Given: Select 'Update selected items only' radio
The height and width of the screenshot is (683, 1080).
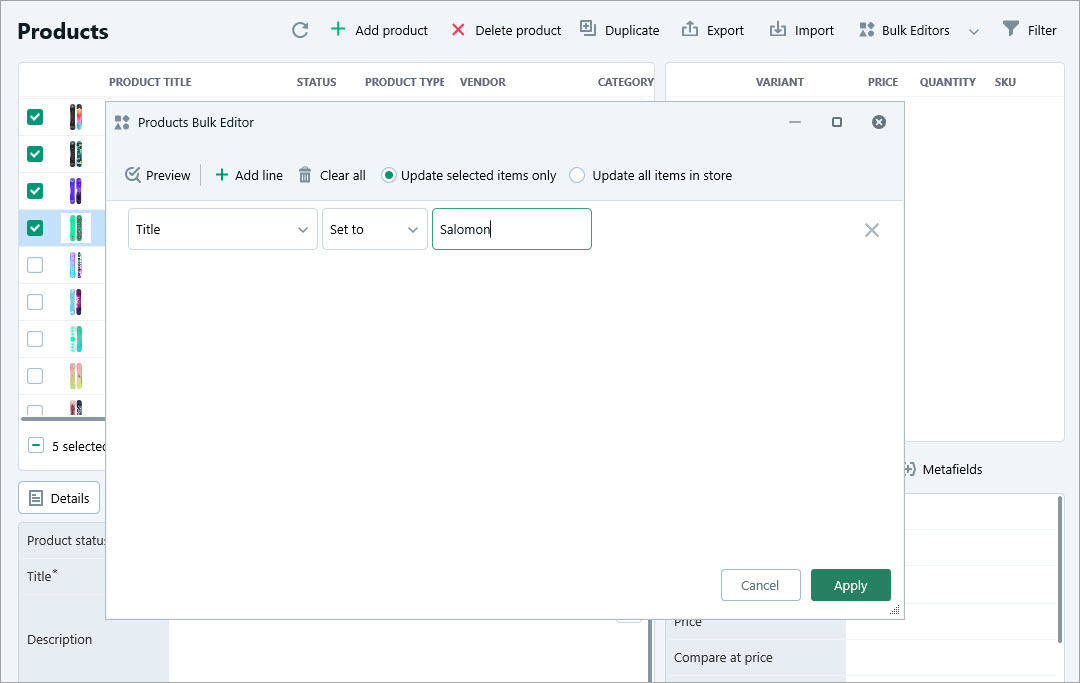Looking at the screenshot, I should [388, 176].
